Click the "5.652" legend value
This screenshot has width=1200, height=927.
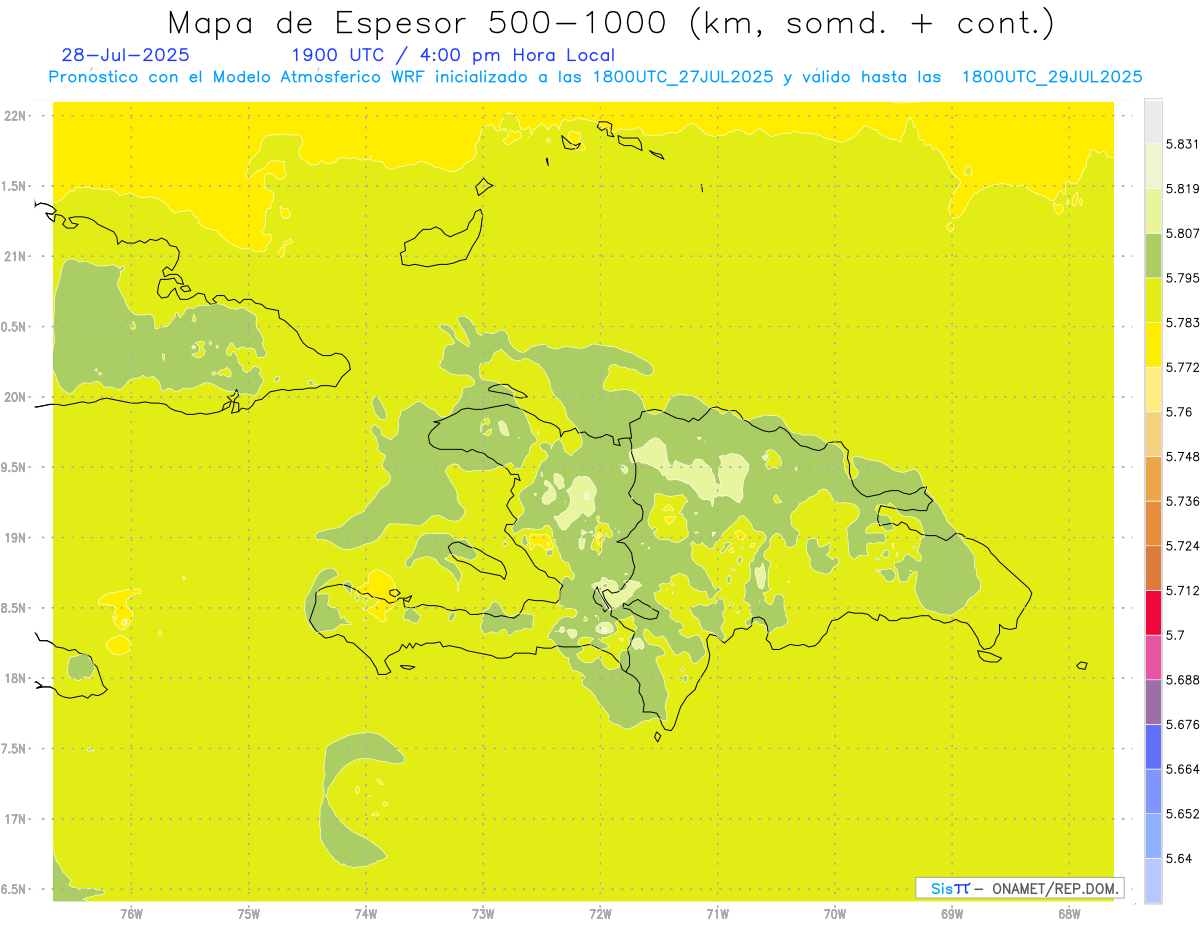tap(1182, 814)
